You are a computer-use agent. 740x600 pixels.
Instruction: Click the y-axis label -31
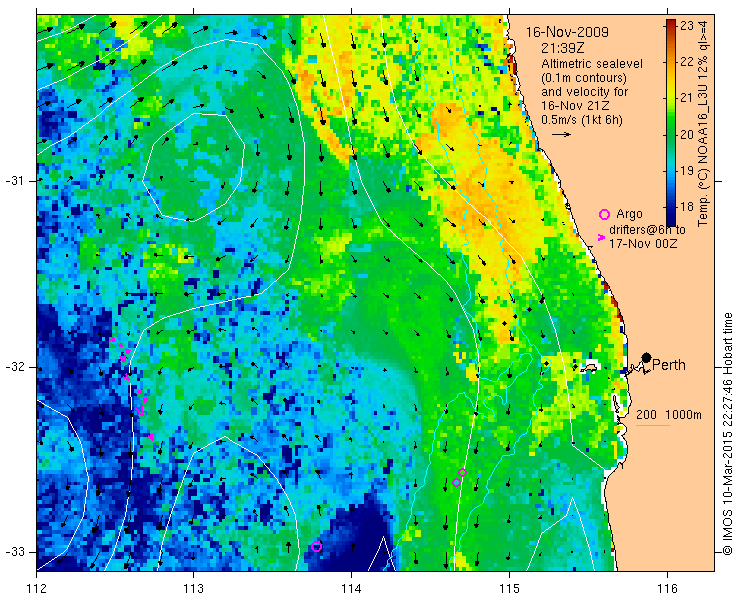point(15,181)
